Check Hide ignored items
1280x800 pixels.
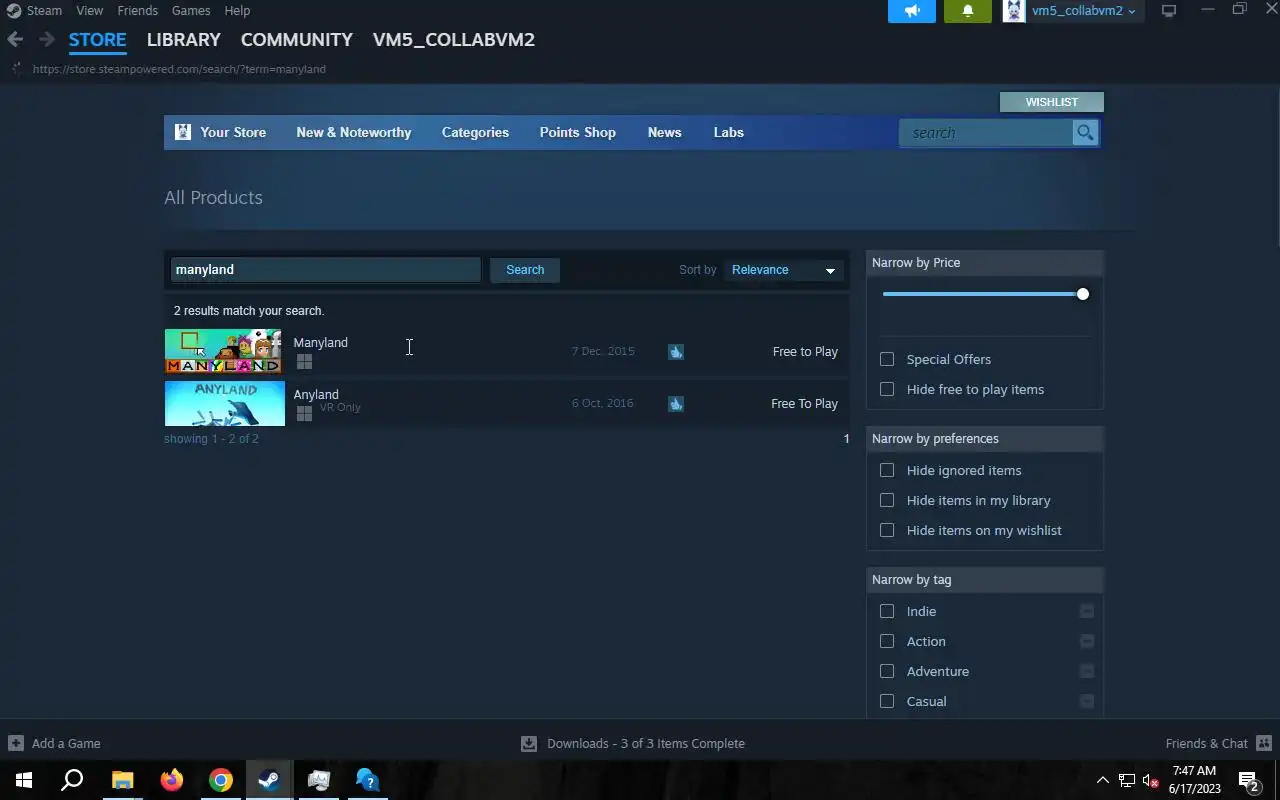(887, 470)
